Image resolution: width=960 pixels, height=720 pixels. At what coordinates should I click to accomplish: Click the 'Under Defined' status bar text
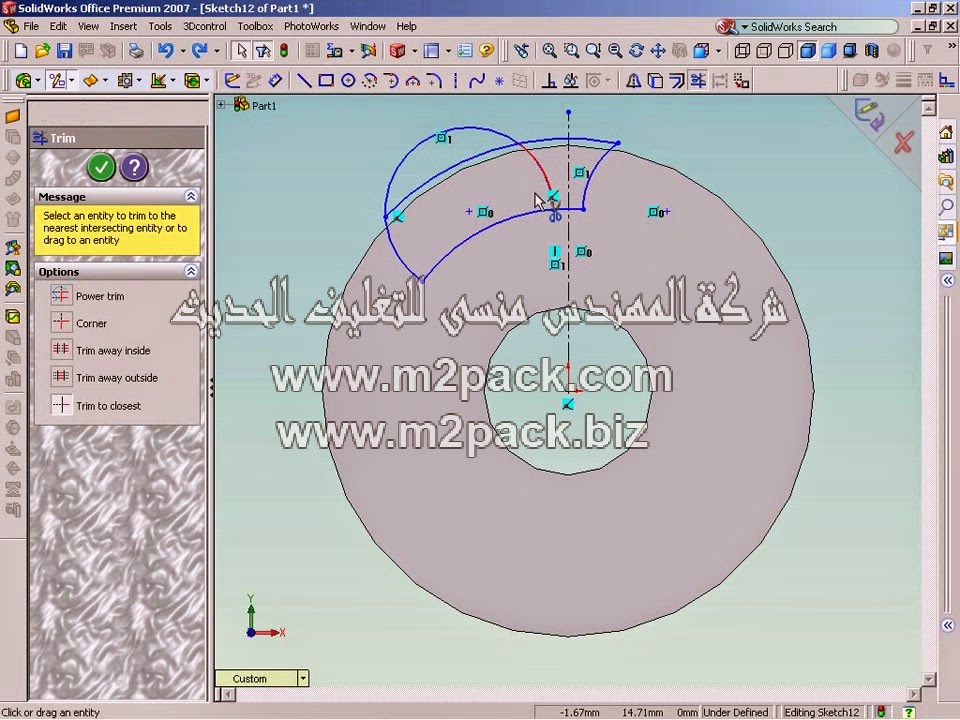[735, 712]
